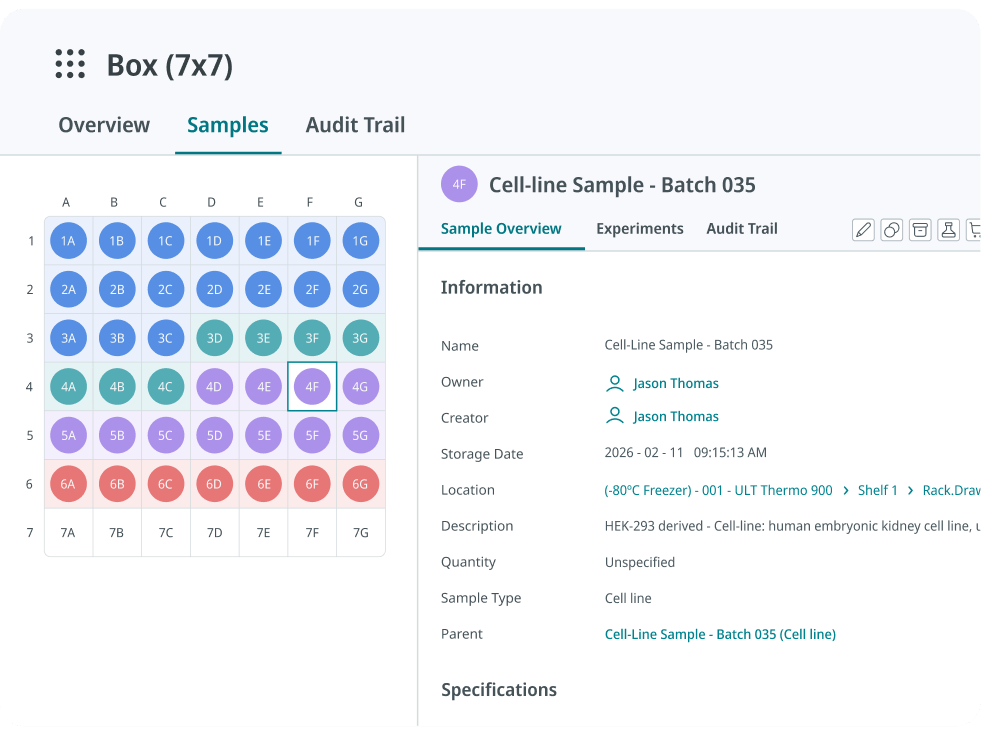Click column header F
Screen dimensions: 981x735
click(x=310, y=202)
